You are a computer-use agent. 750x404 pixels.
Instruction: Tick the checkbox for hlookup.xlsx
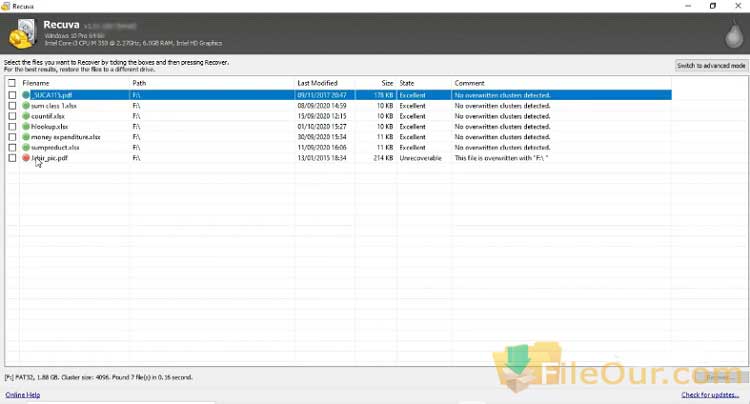pos(12,127)
